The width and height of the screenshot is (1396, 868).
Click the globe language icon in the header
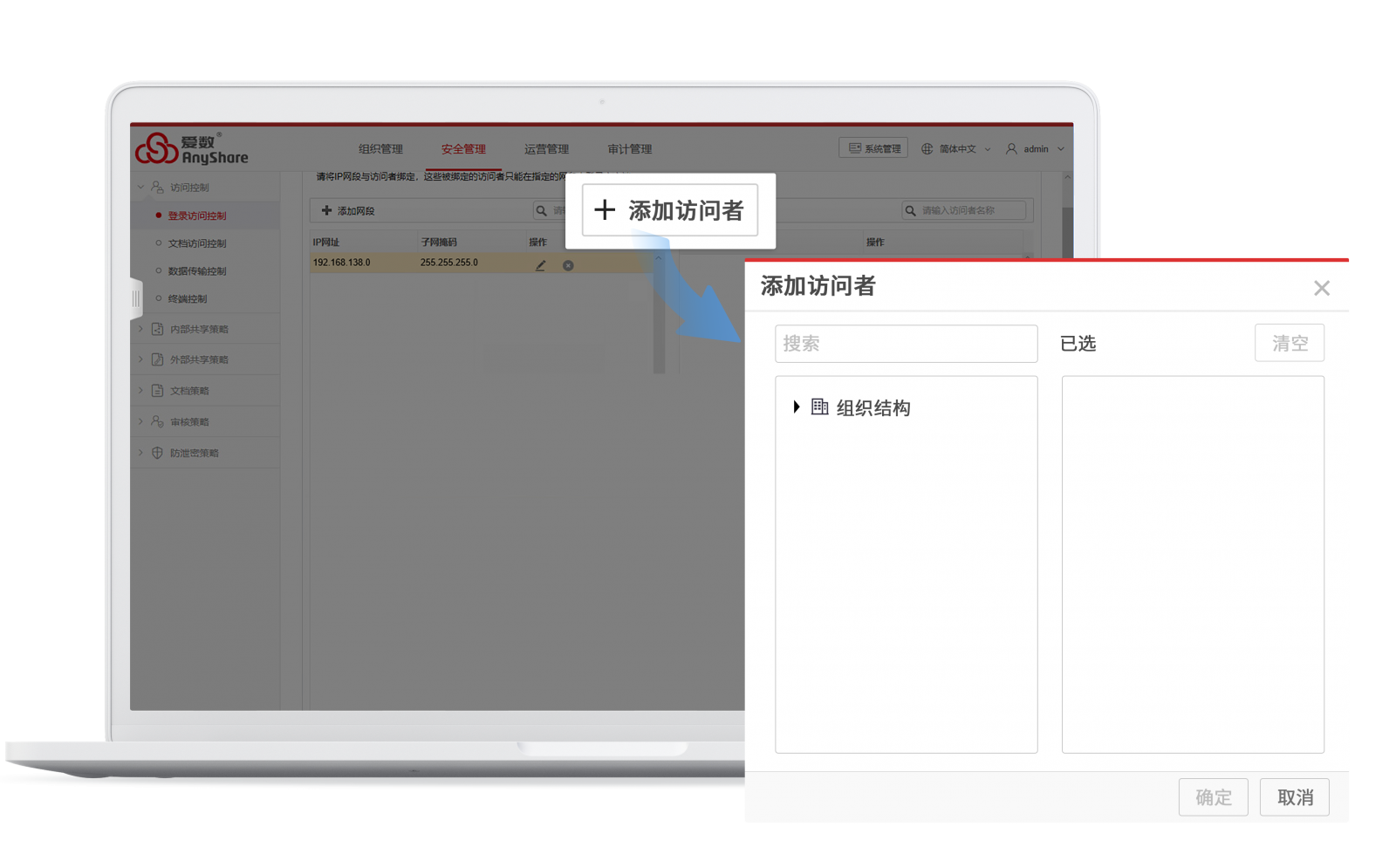pos(927,149)
